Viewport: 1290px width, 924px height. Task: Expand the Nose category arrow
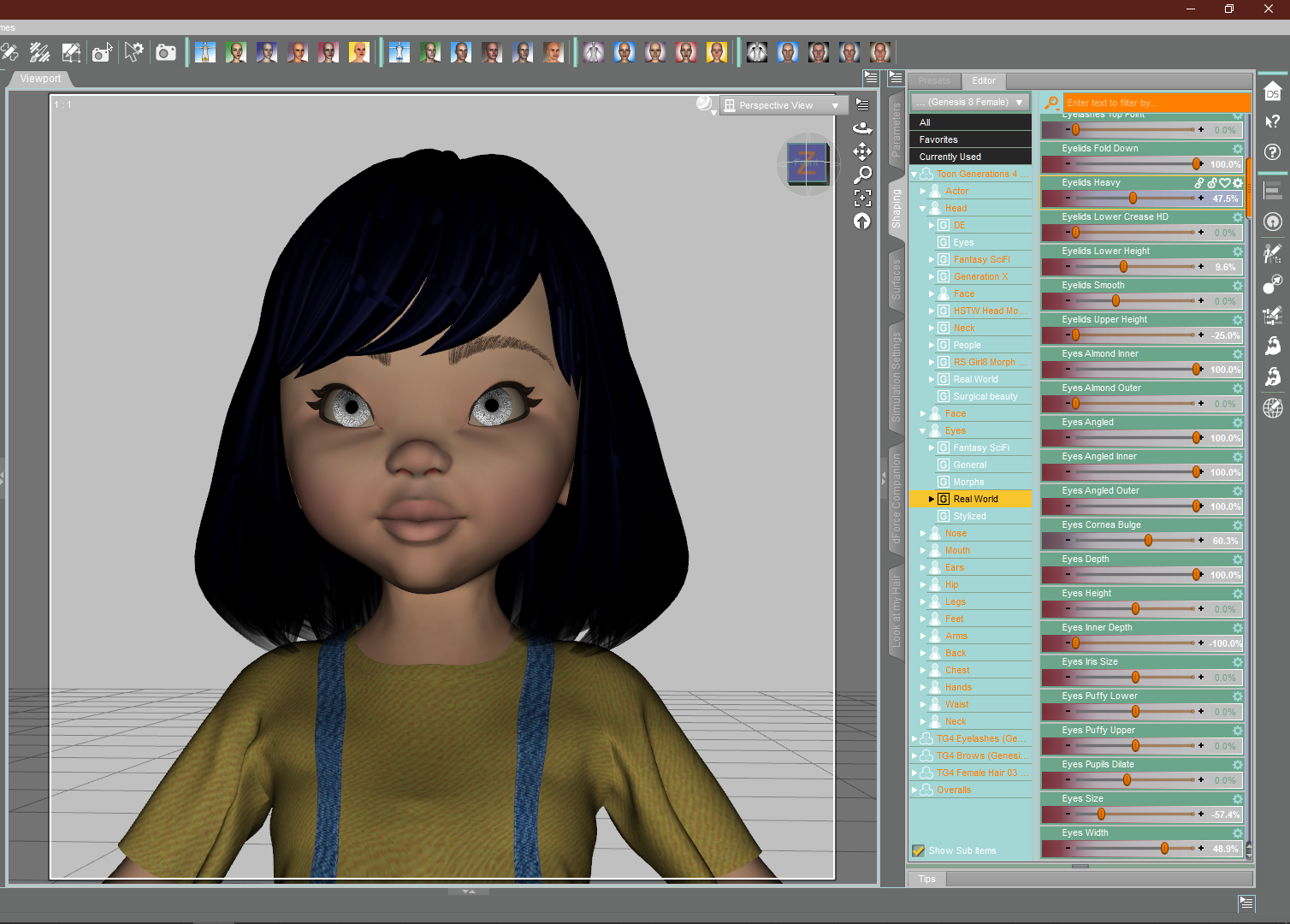[923, 533]
